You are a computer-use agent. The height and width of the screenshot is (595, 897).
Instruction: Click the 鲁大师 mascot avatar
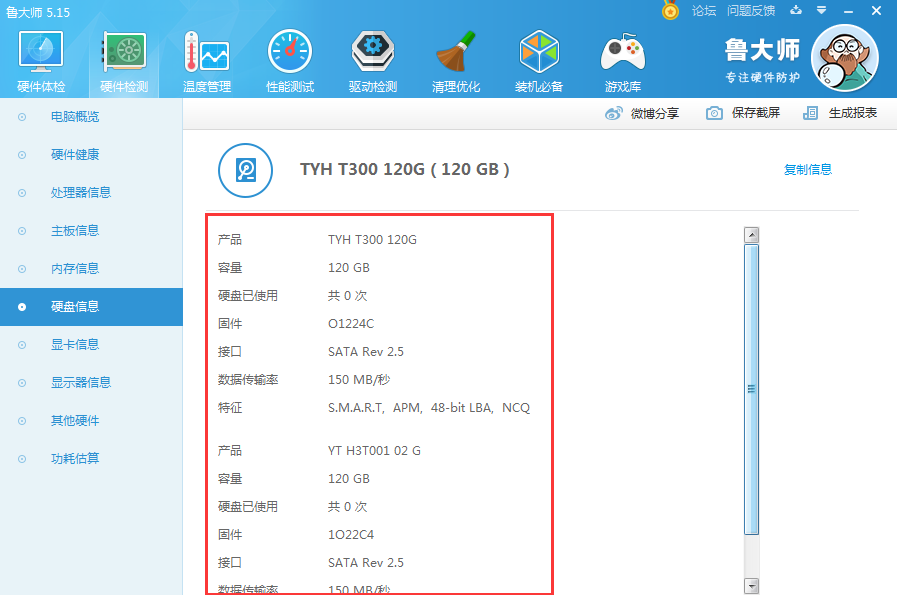(844, 58)
